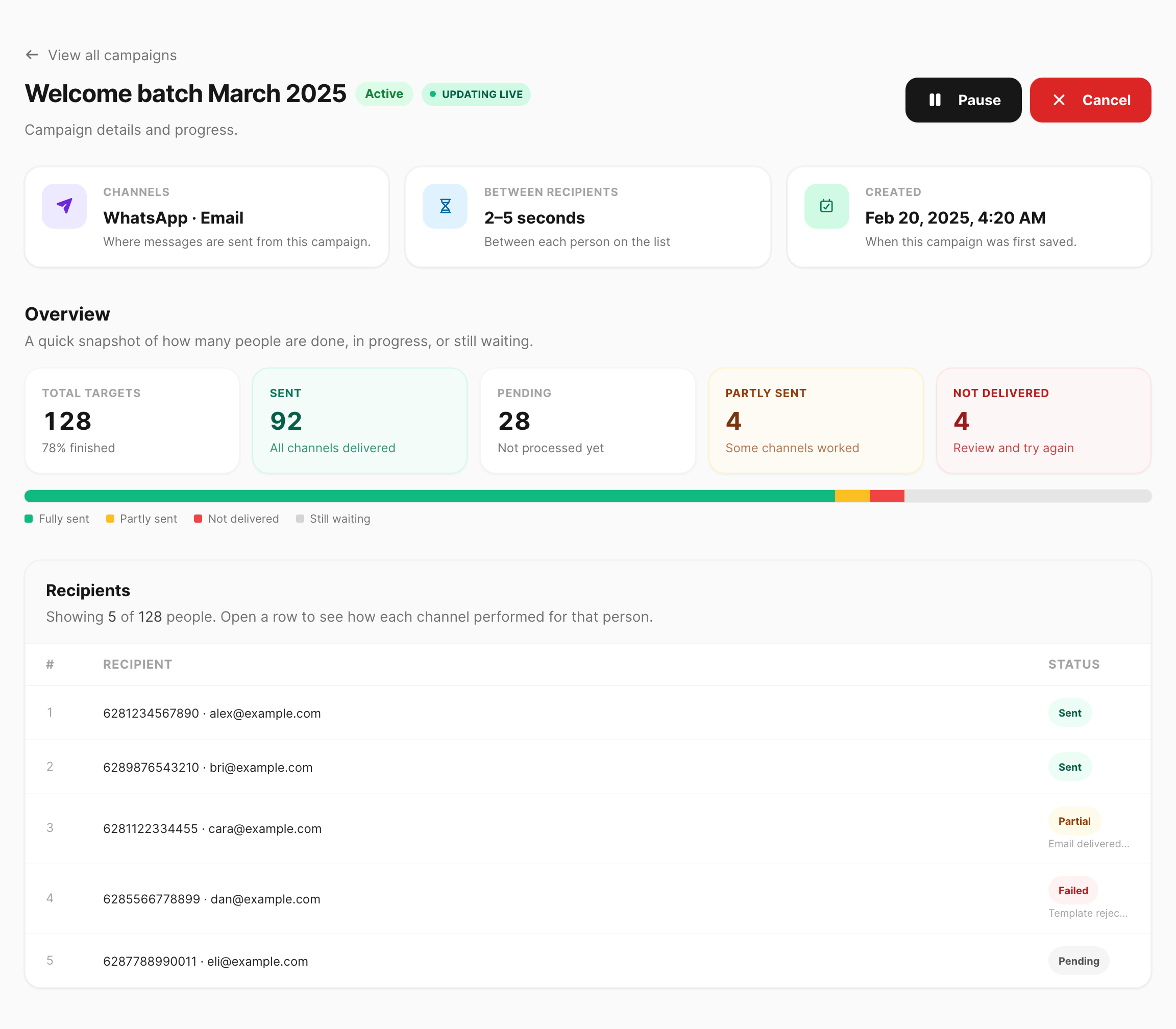Click the yellow partly sent progress segment
This screenshot has width=1176, height=1029.
point(852,496)
